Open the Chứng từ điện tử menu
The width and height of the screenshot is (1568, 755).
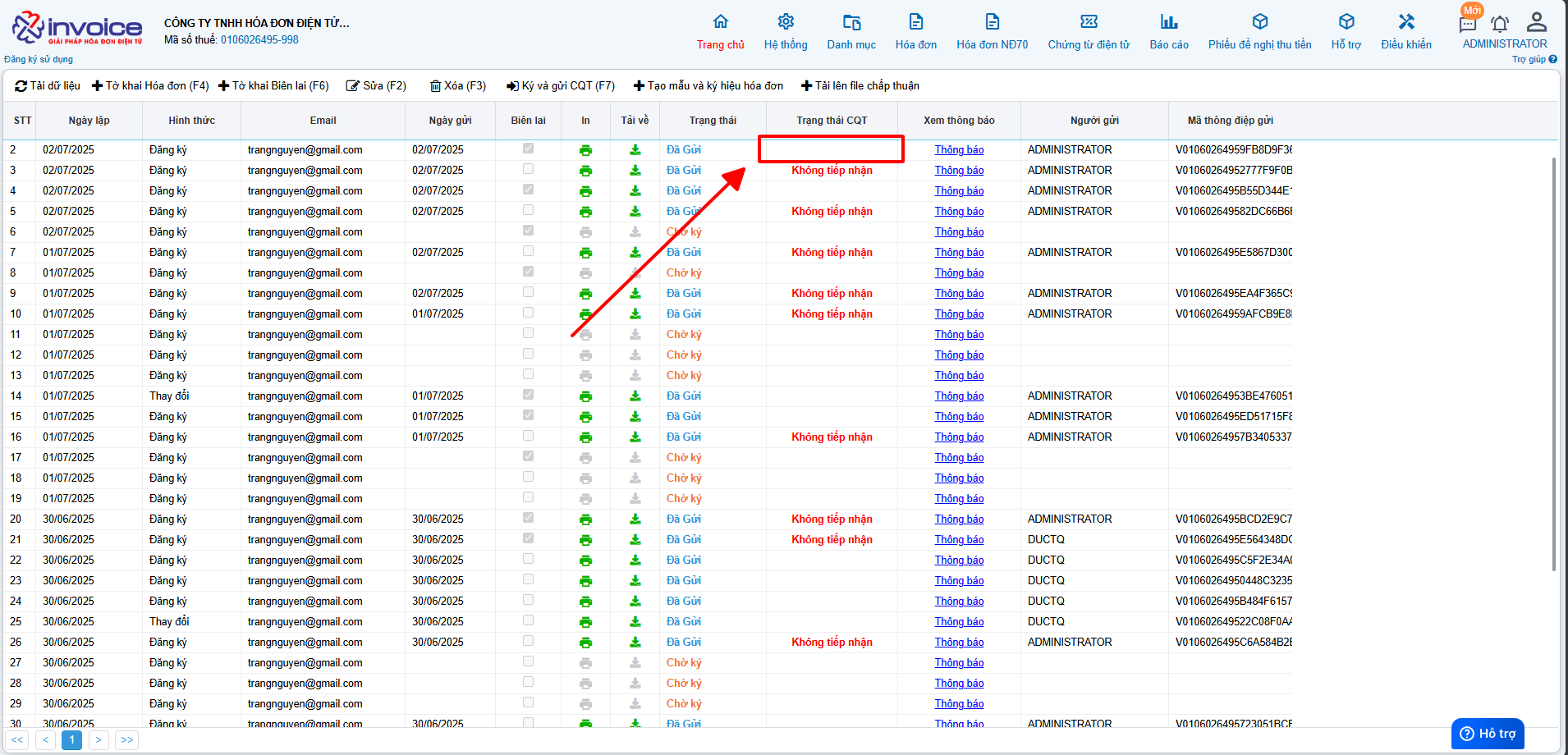click(x=1089, y=32)
